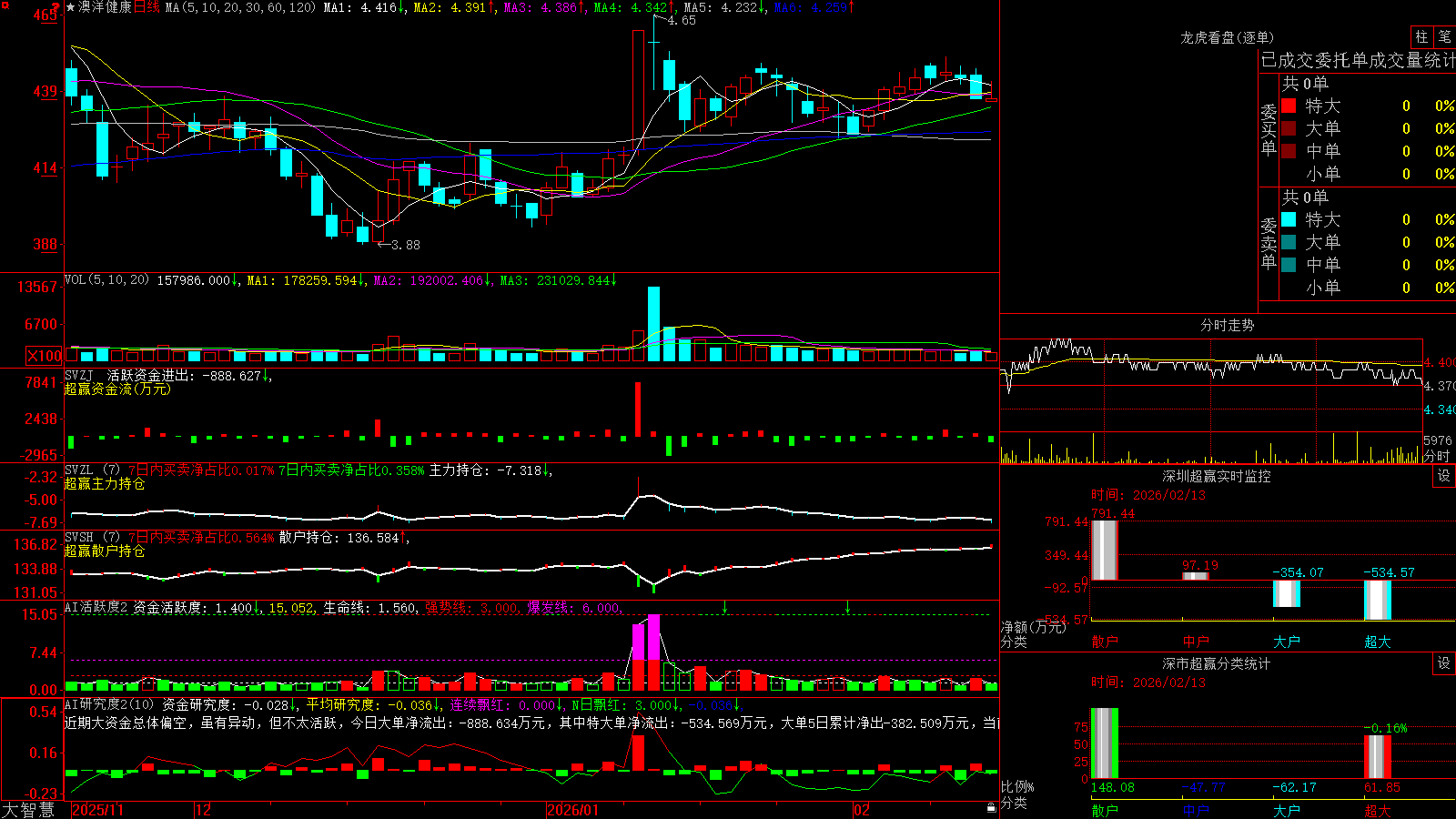Click dark red 中单 swatch in 委买单
The image size is (1456, 819).
tap(1289, 151)
